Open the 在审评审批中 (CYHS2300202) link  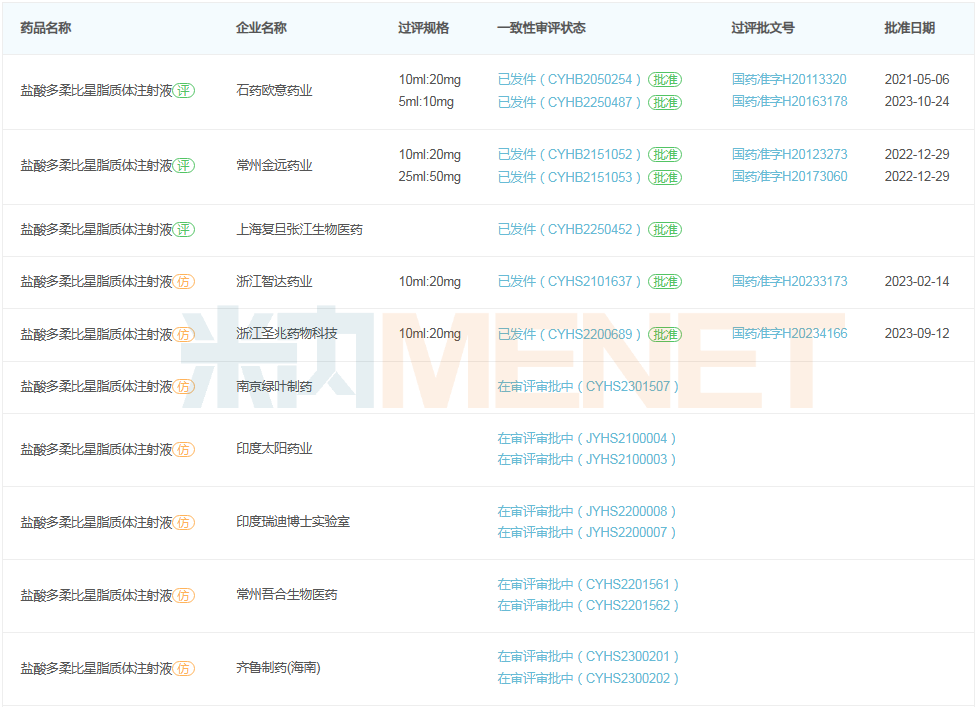(588, 678)
